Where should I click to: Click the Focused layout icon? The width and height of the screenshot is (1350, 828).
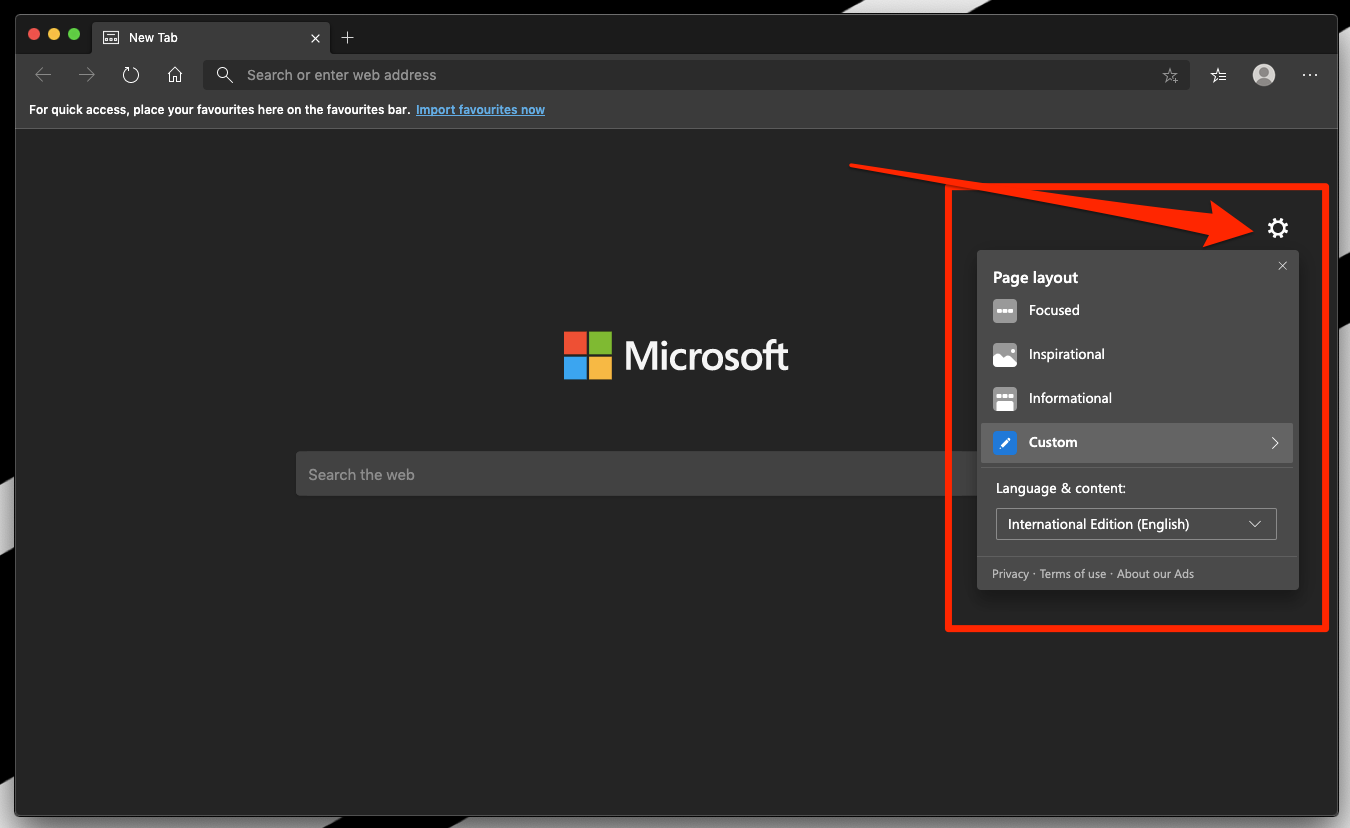(1005, 311)
